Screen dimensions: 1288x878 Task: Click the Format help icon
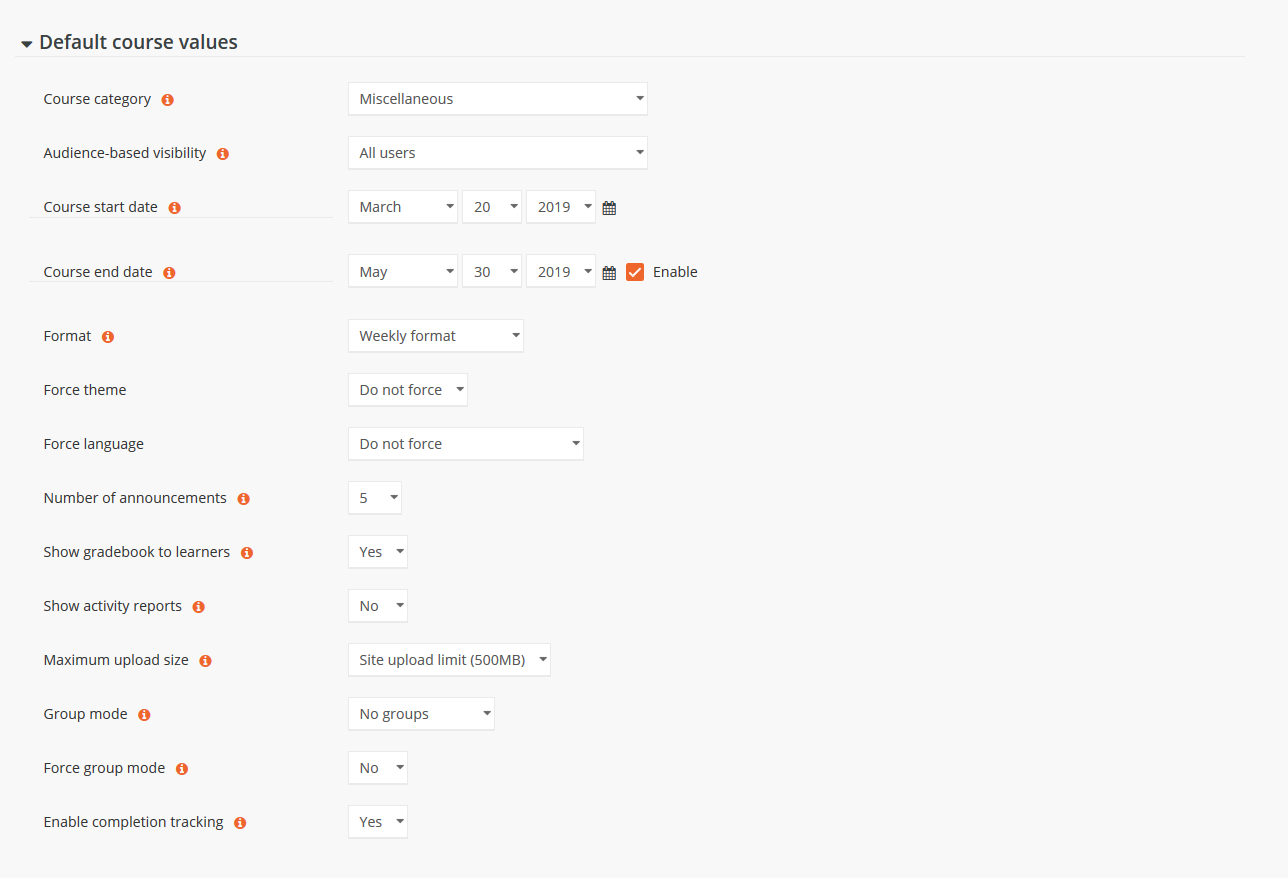coord(107,336)
